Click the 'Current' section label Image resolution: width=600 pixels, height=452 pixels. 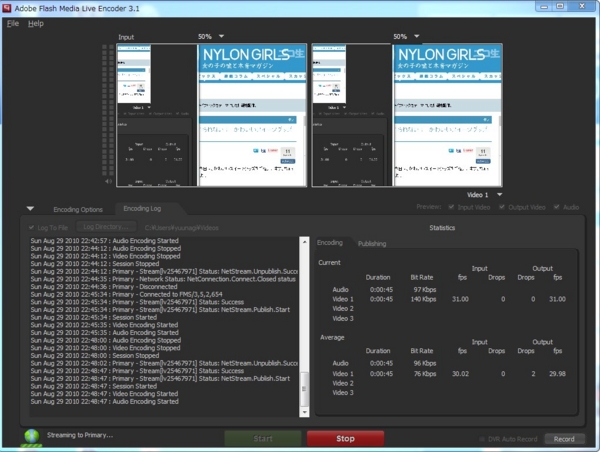329,263
